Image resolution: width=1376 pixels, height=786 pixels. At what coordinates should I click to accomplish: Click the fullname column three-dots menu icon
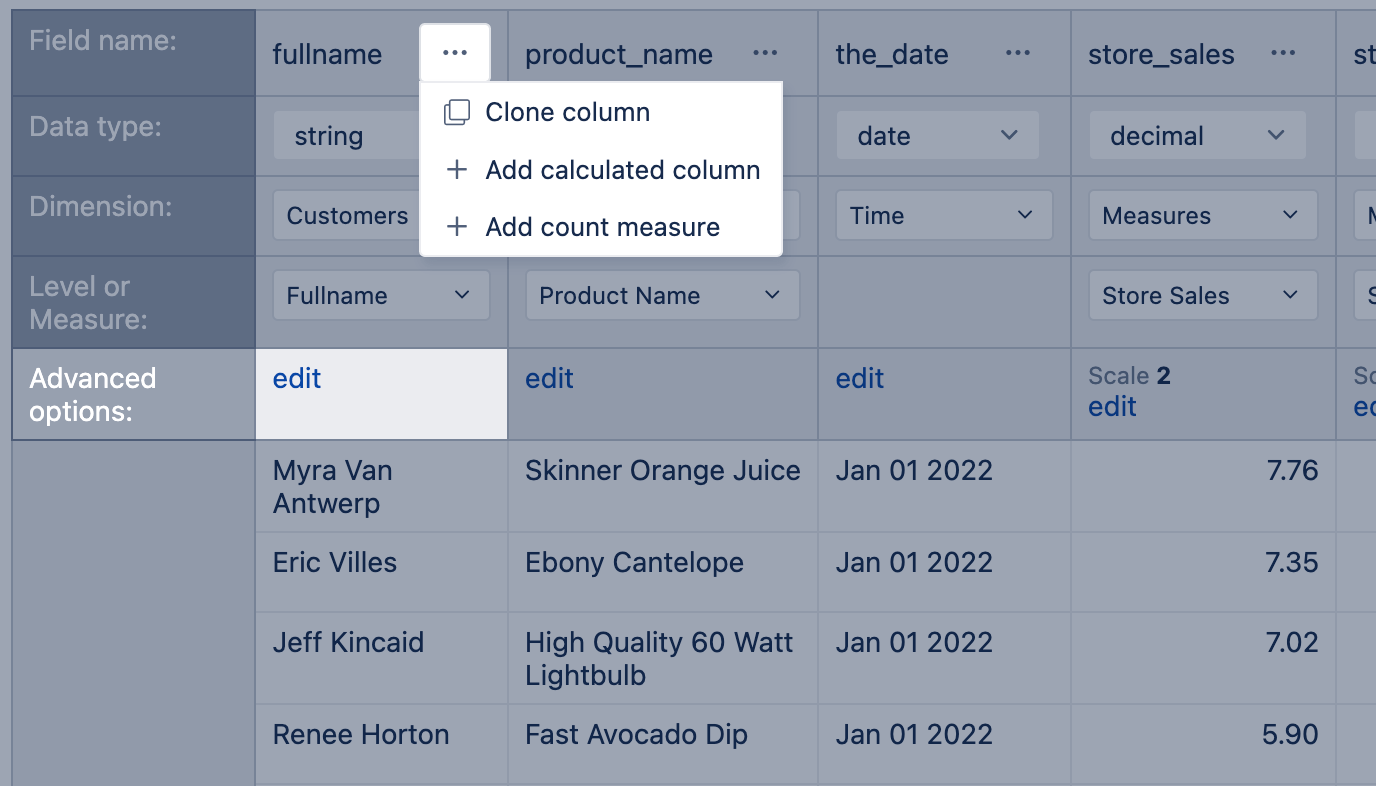[455, 53]
